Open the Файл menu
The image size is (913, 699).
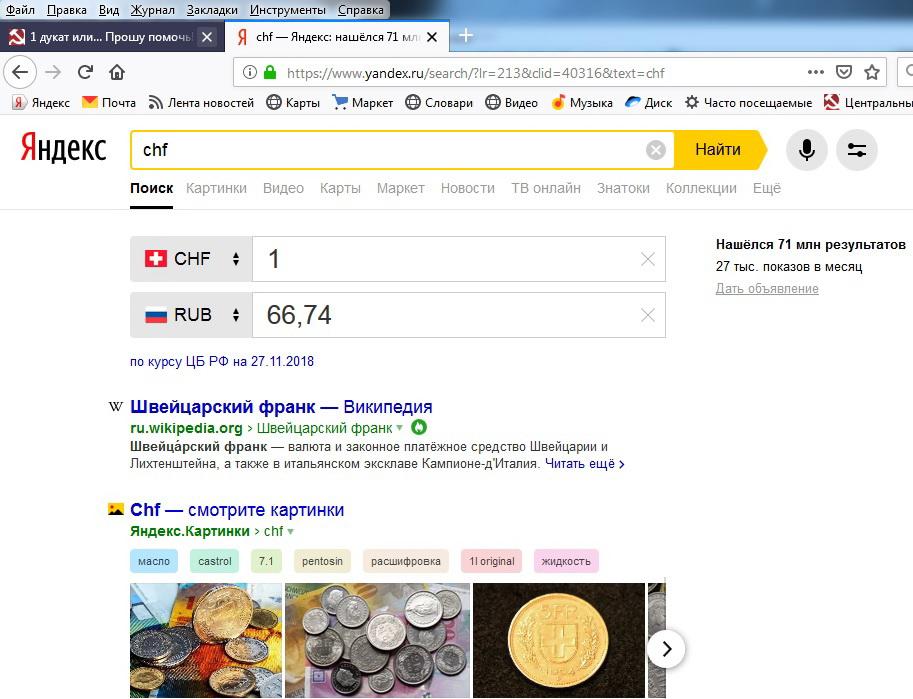point(20,10)
